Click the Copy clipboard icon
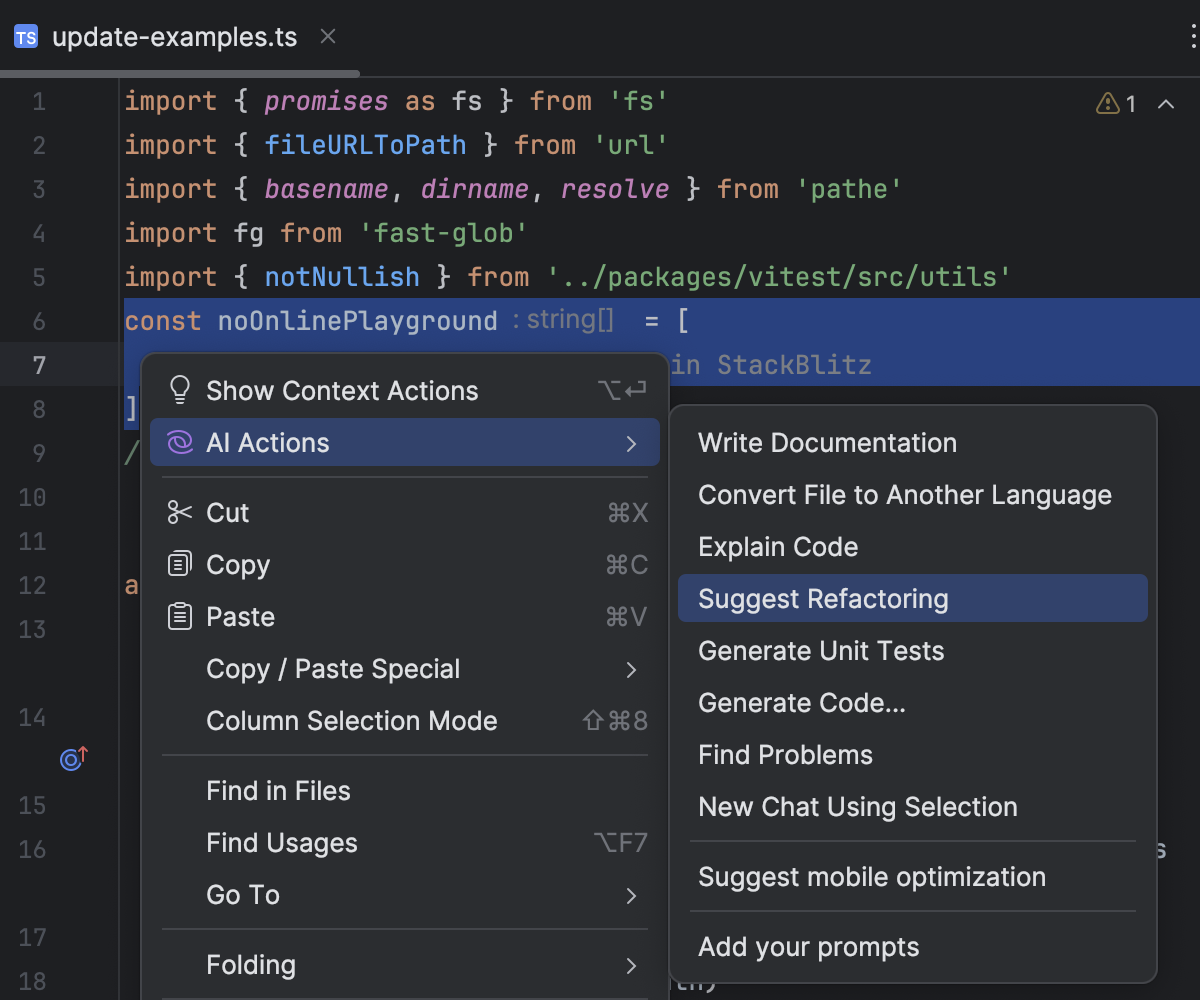The width and height of the screenshot is (1200, 1000). [180, 565]
